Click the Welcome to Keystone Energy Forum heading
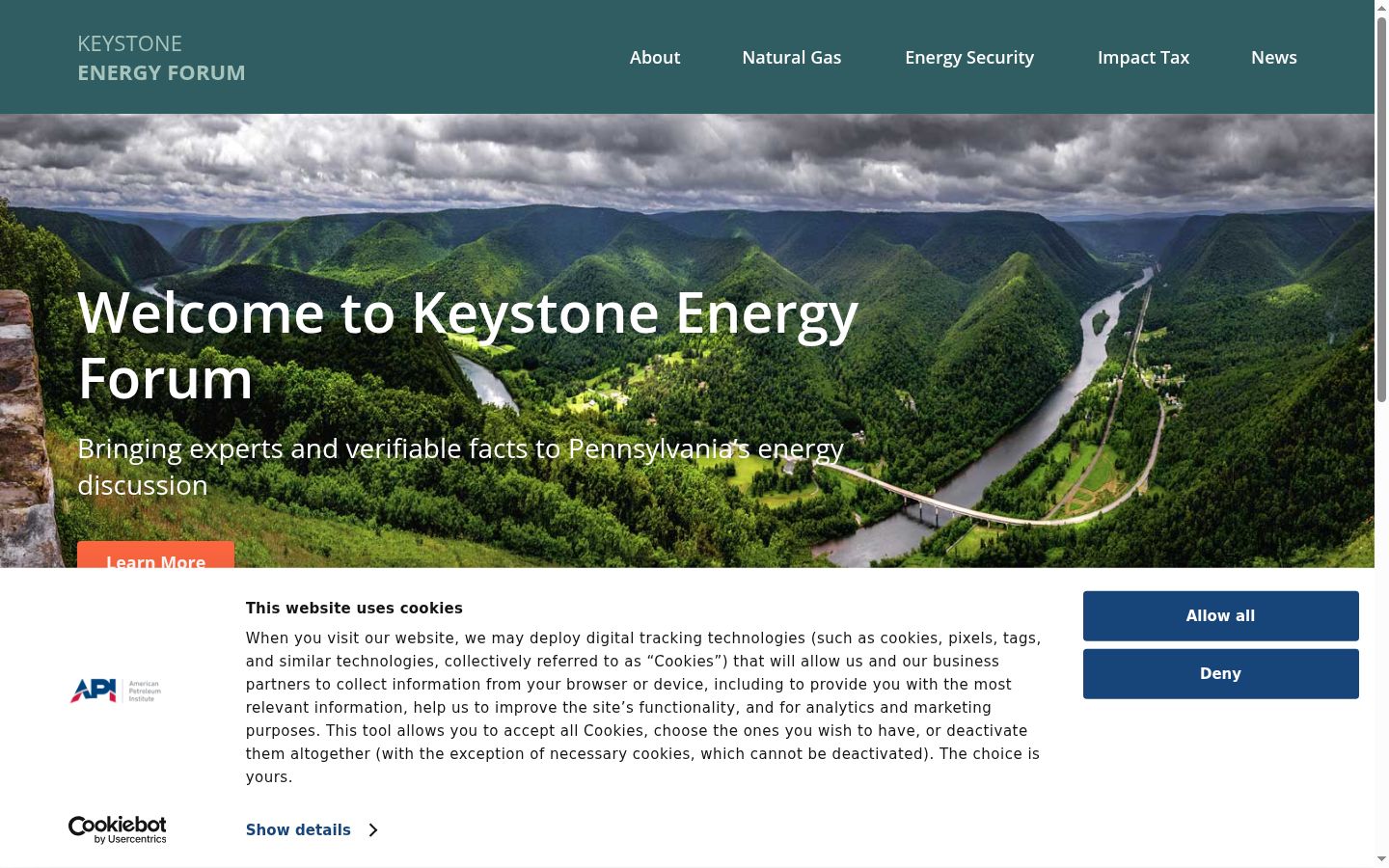 (x=468, y=345)
